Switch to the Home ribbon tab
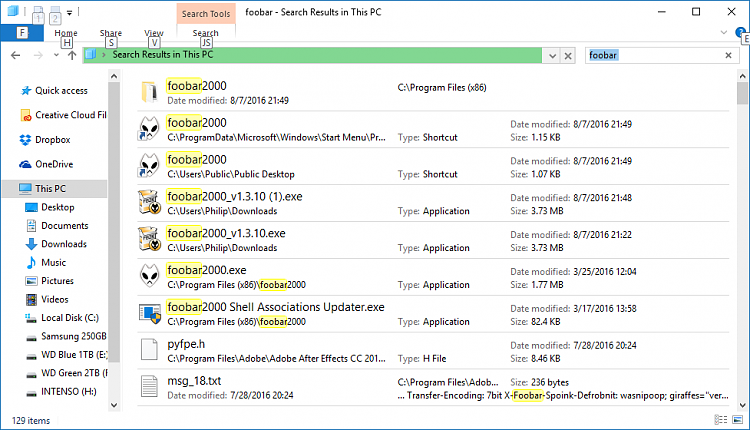This screenshot has width=750, height=430. click(x=66, y=33)
